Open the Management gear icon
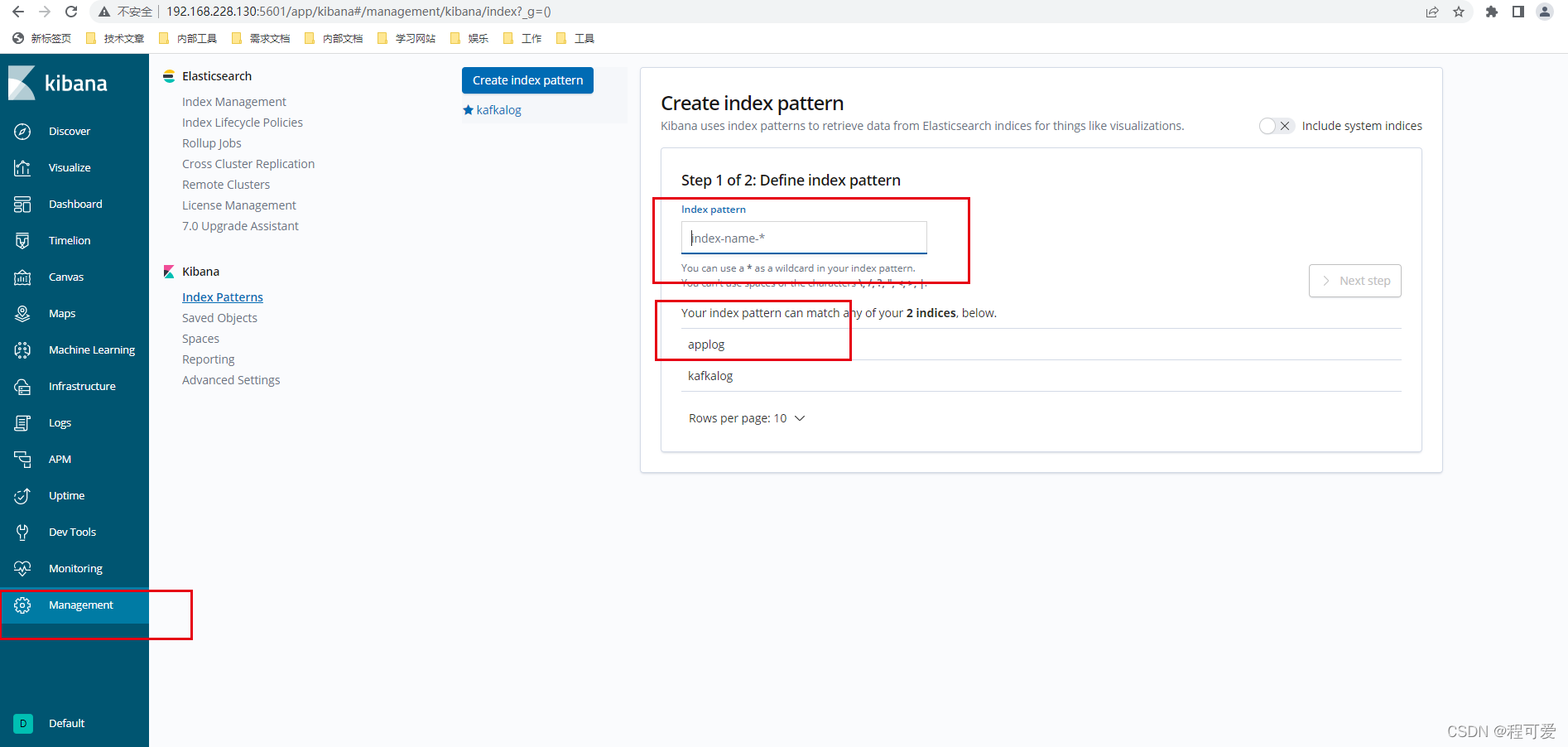This screenshot has height=747, width=1568. pos(22,605)
